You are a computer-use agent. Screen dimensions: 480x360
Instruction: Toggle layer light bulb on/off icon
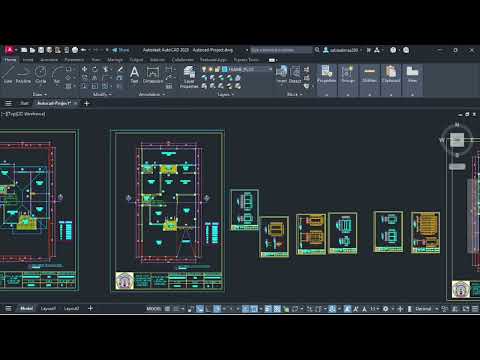click(x=204, y=69)
